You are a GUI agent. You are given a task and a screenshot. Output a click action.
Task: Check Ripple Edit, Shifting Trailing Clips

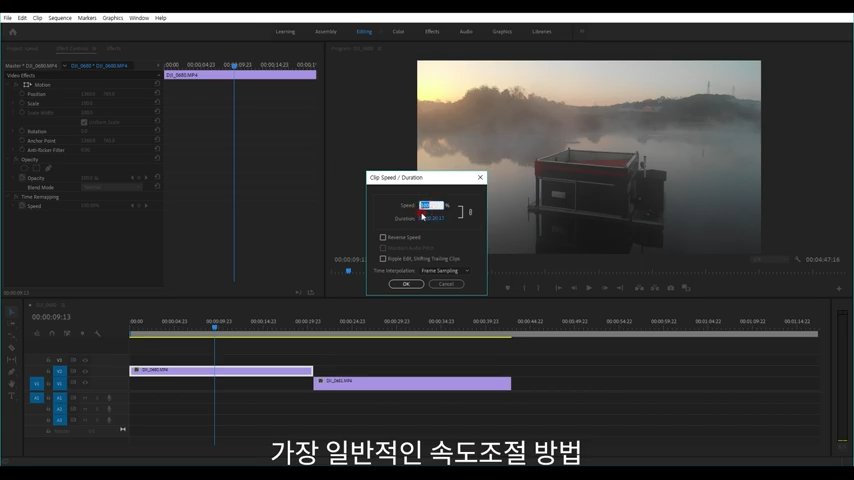(x=383, y=258)
